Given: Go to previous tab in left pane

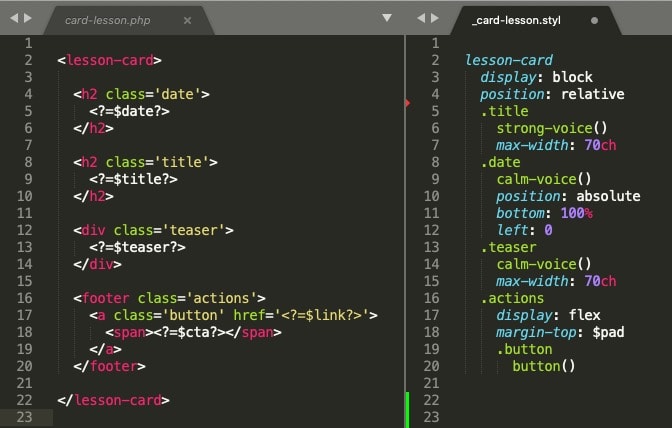Looking at the screenshot, I should click(14, 18).
